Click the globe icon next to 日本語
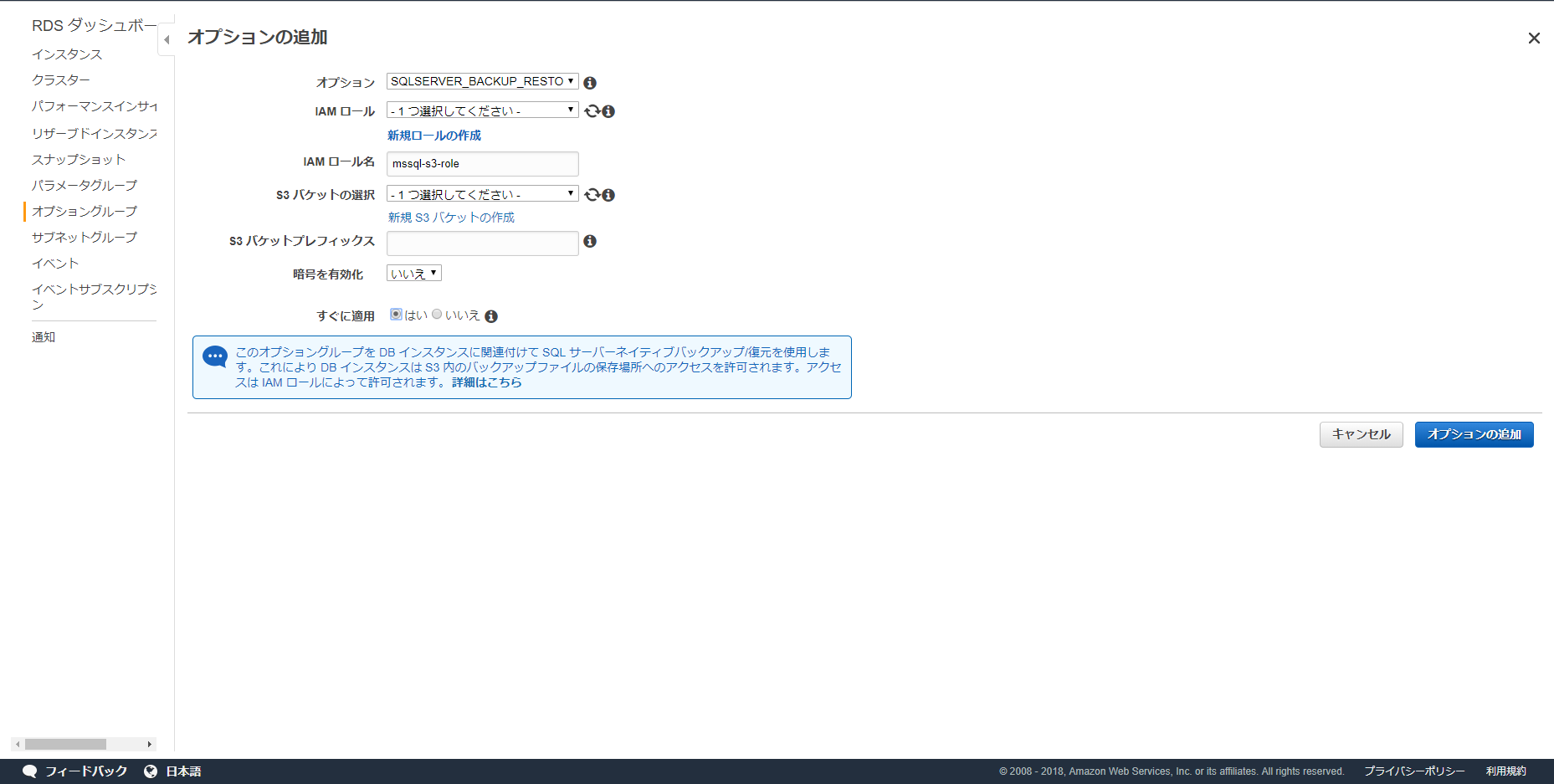The image size is (1554, 784). [x=151, y=771]
